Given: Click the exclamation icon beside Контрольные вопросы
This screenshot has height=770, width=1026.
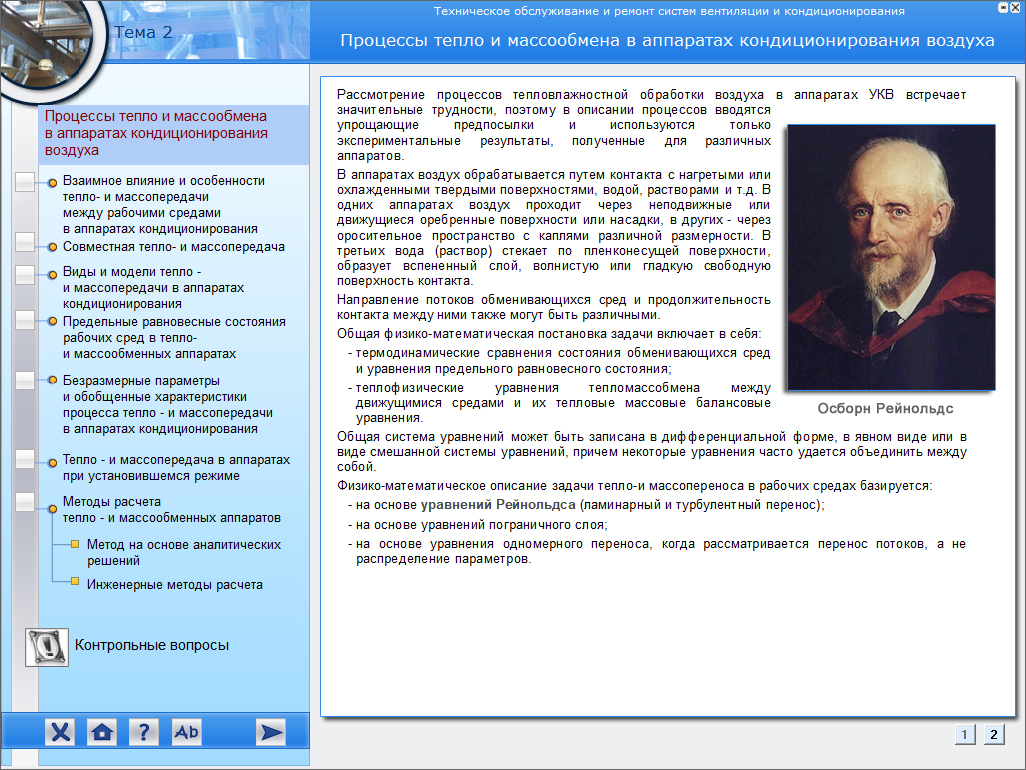Looking at the screenshot, I should click(x=46, y=647).
